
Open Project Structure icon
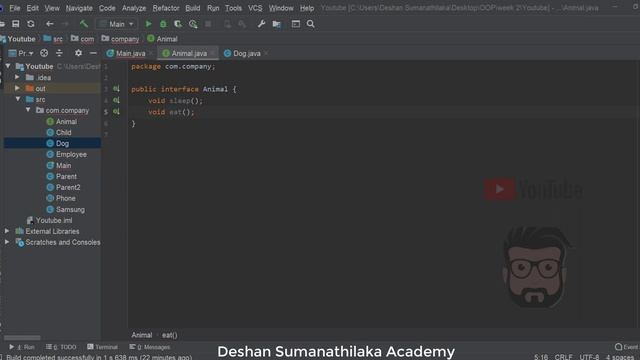coord(276,24)
